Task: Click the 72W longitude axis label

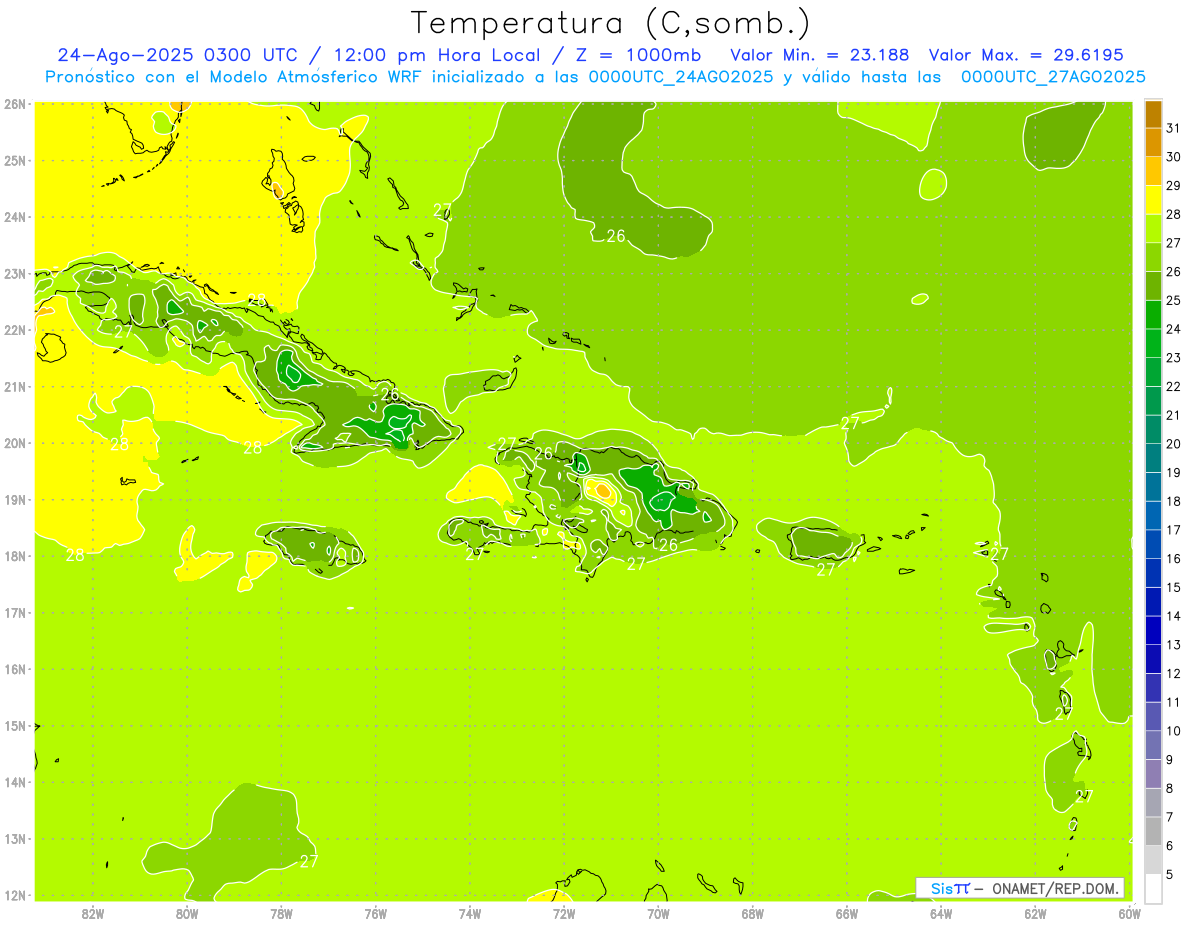Action: click(564, 913)
